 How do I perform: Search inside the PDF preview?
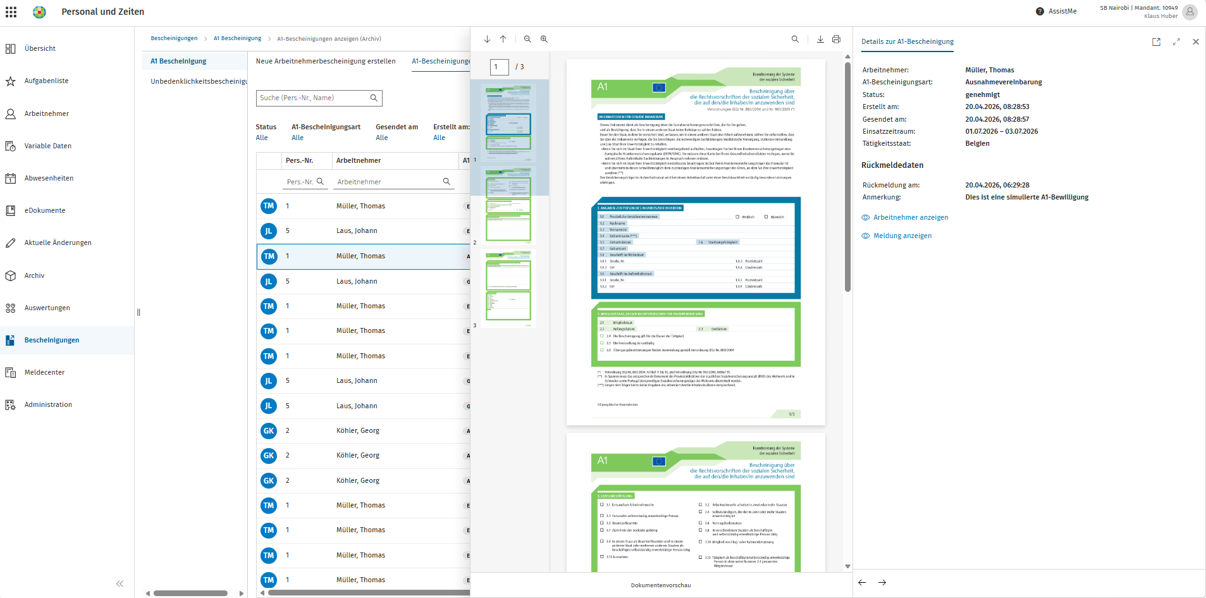tap(795, 39)
